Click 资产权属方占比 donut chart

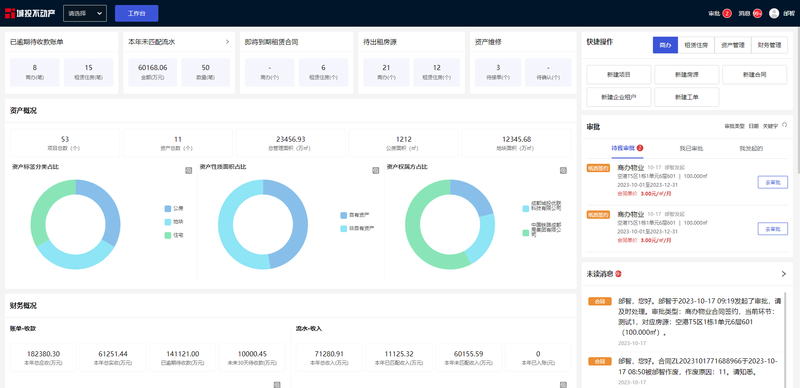click(x=450, y=224)
